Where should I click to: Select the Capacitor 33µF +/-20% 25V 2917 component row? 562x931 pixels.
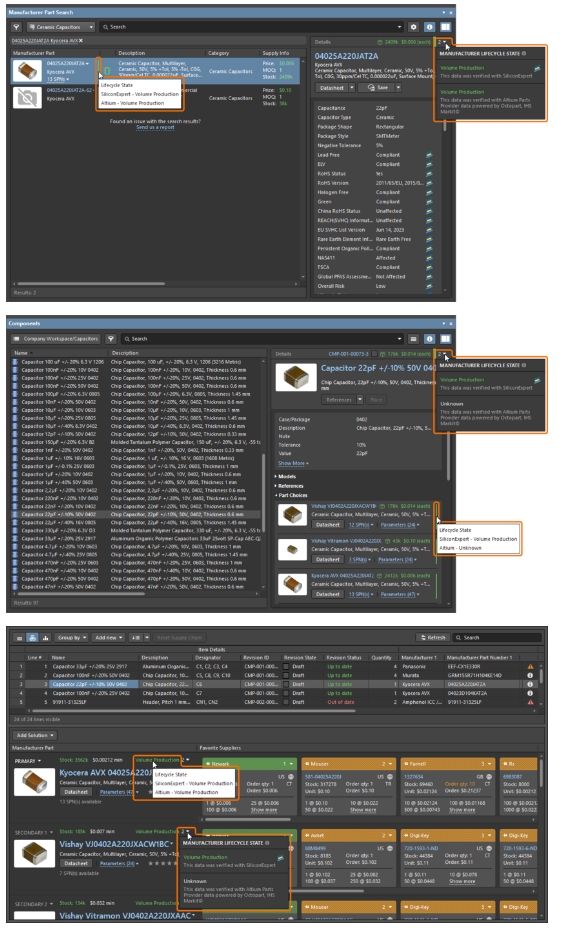point(136,539)
